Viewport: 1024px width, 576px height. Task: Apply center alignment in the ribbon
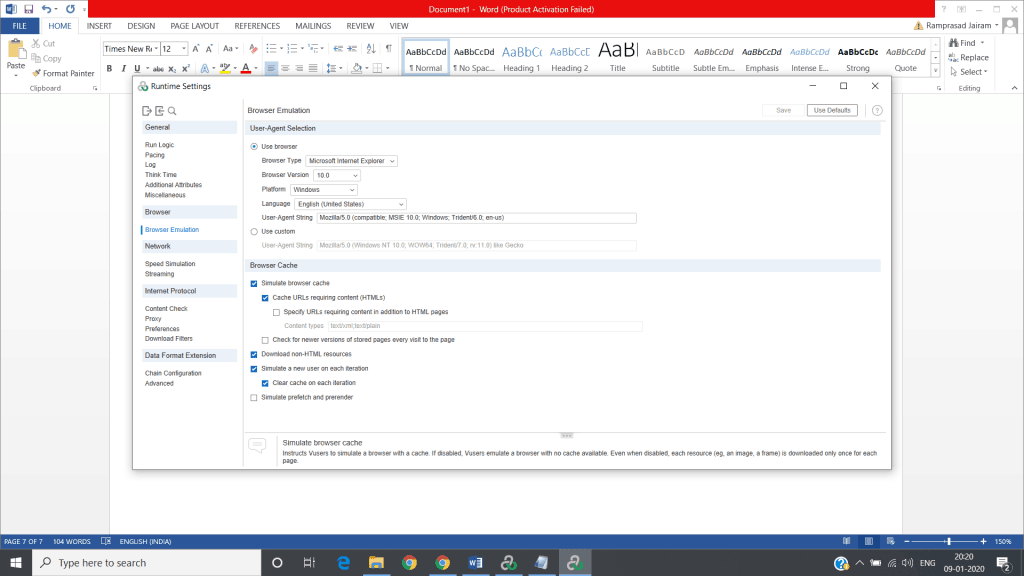[285, 68]
